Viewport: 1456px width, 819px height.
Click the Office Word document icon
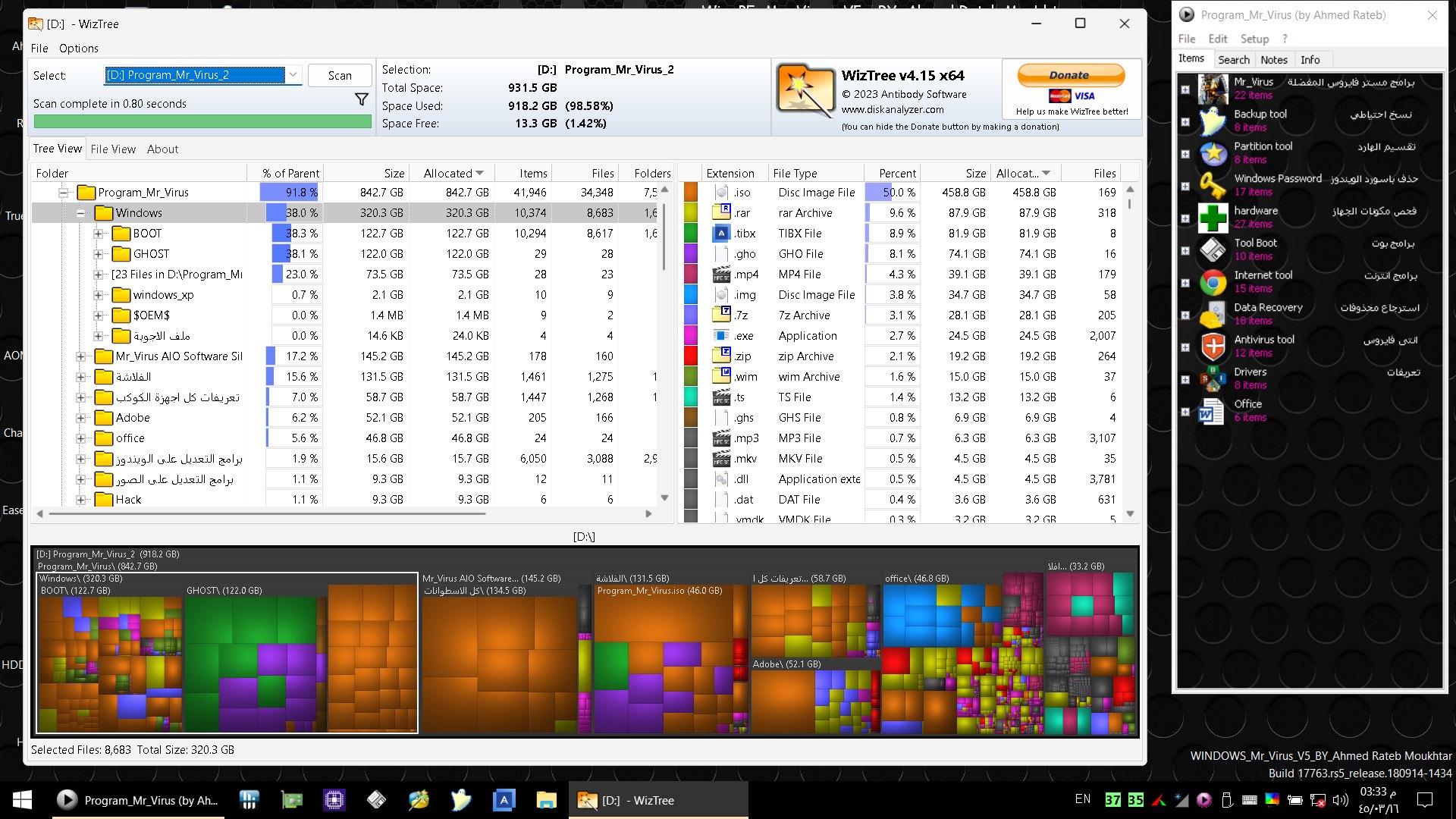coord(1212,412)
